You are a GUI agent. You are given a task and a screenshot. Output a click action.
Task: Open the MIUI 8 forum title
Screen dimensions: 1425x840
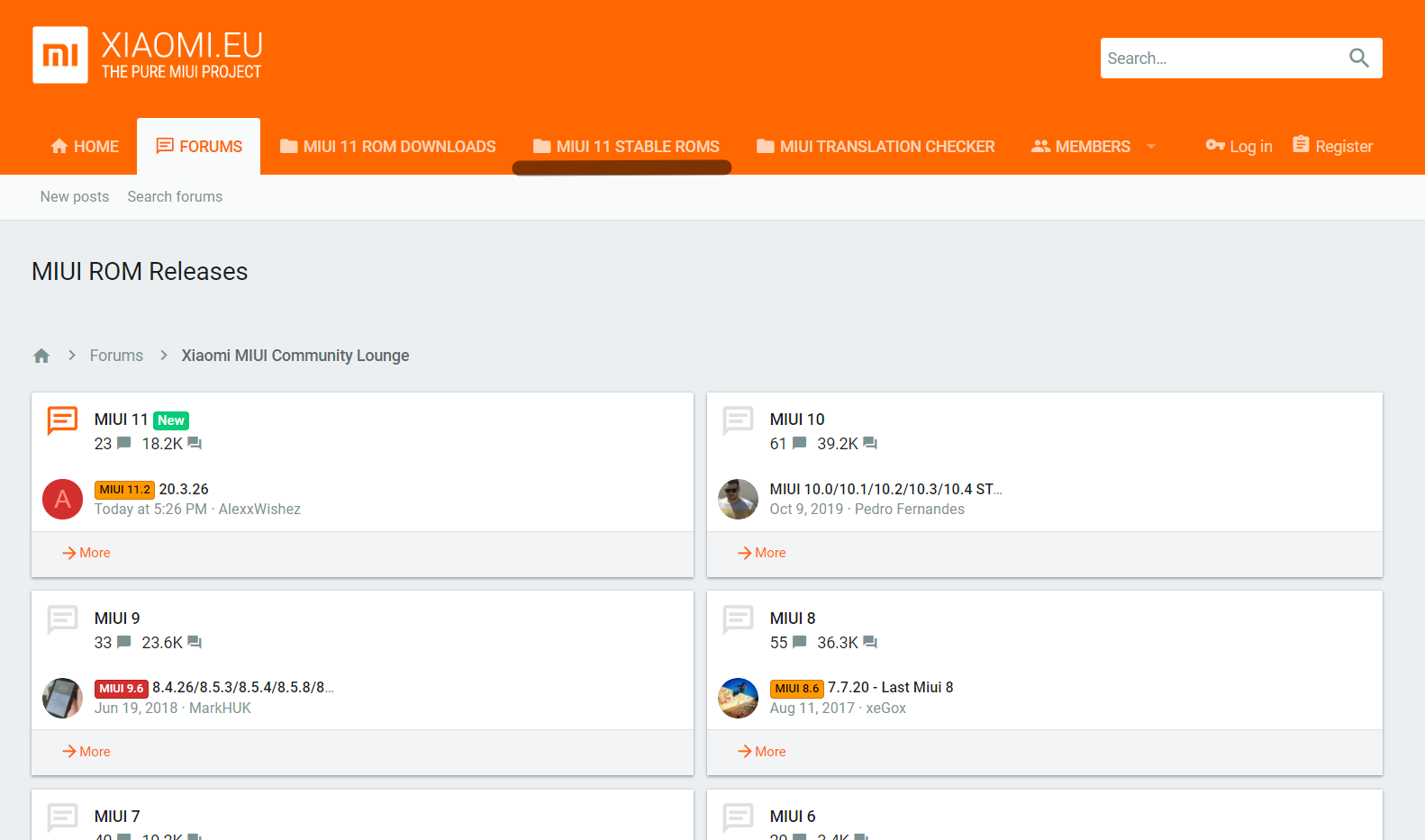tap(793, 619)
